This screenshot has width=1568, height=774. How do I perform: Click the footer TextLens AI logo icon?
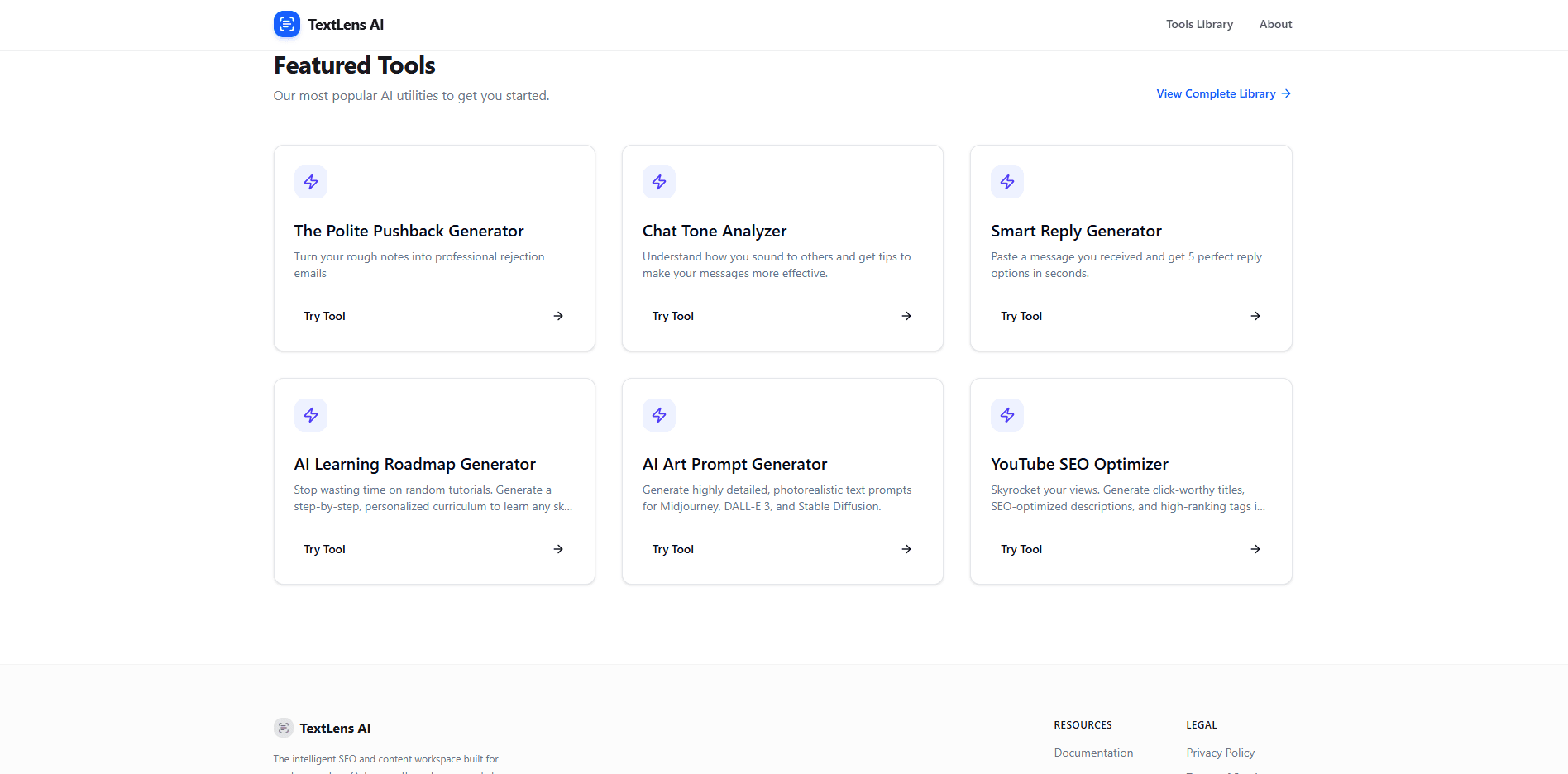[283, 728]
